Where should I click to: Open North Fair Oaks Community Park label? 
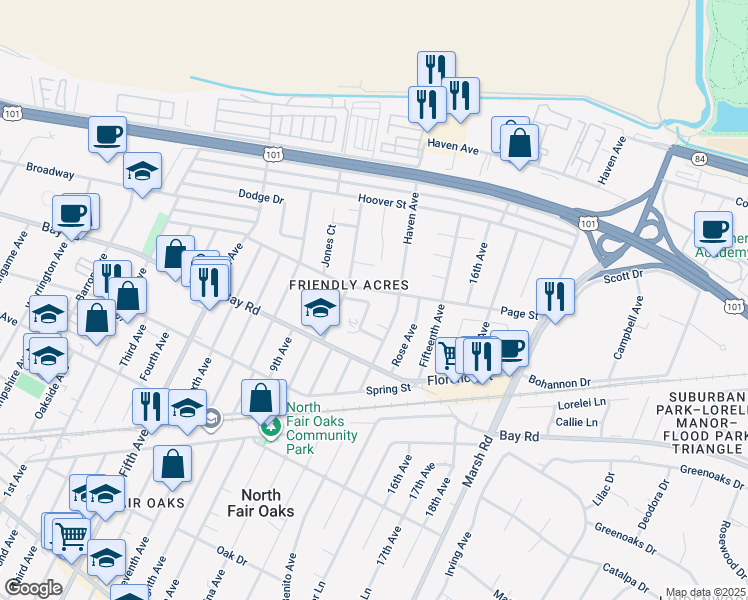[x=322, y=428]
